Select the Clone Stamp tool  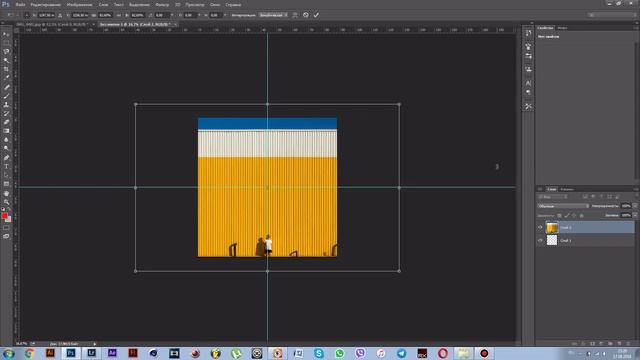[x=6, y=104]
